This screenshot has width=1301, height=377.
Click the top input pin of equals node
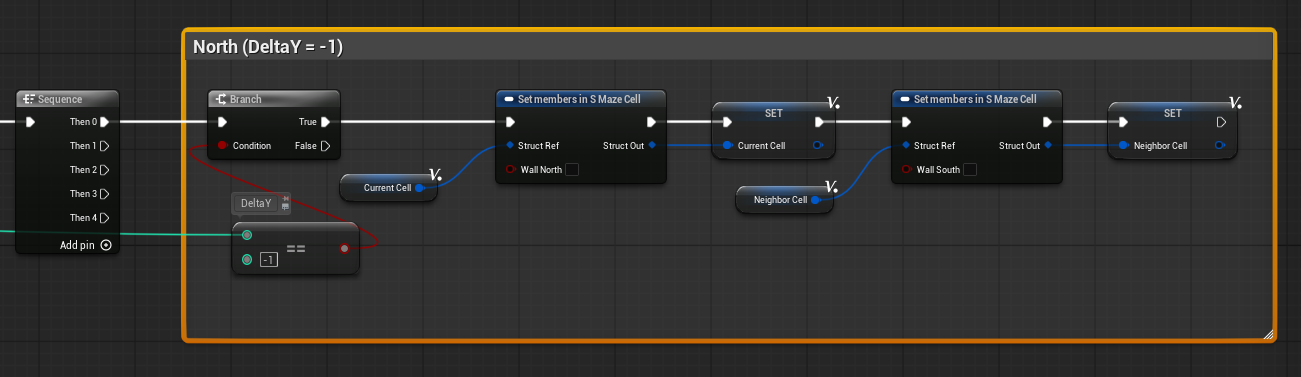pos(247,235)
